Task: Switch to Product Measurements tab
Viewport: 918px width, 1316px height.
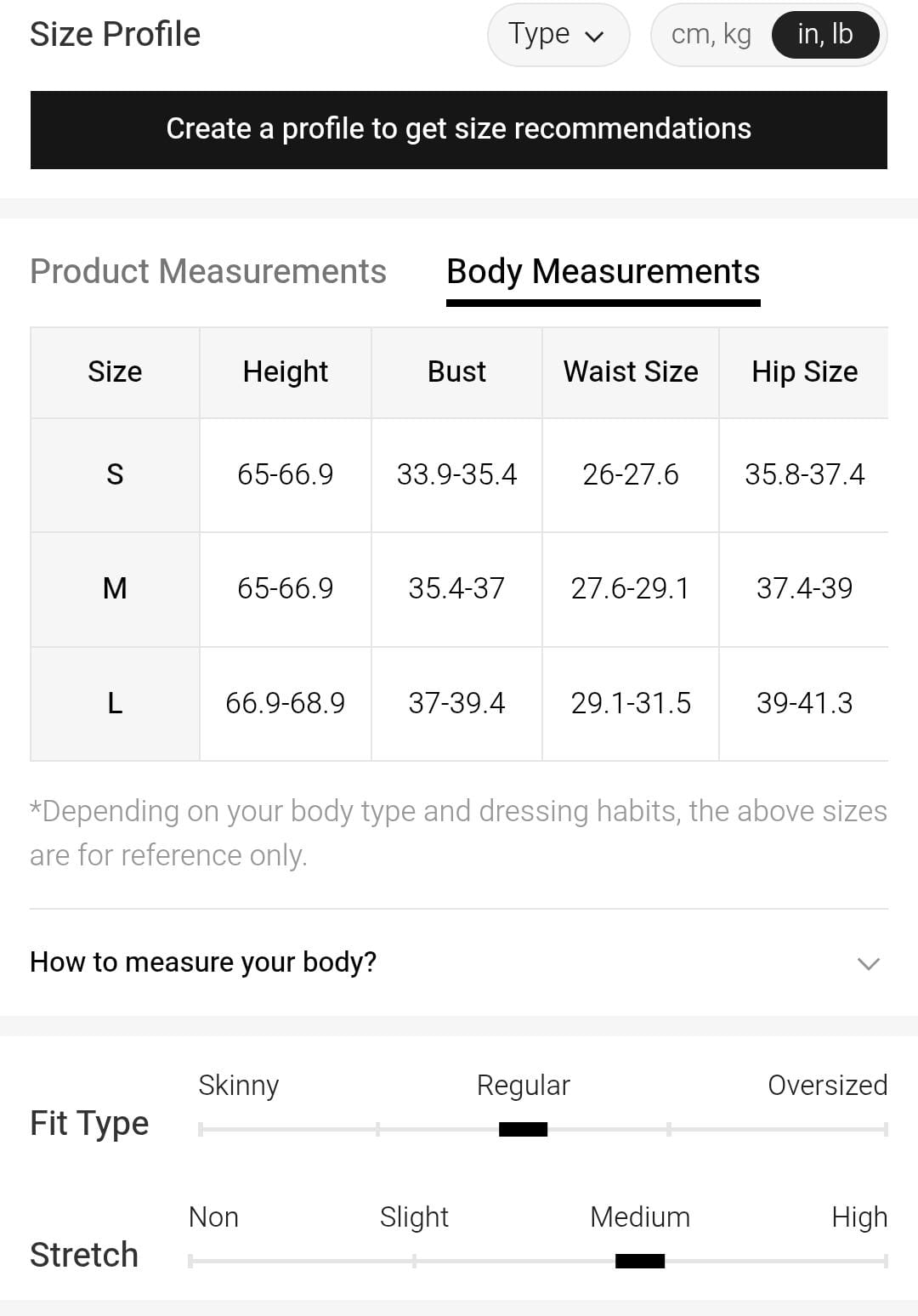Action: (208, 272)
